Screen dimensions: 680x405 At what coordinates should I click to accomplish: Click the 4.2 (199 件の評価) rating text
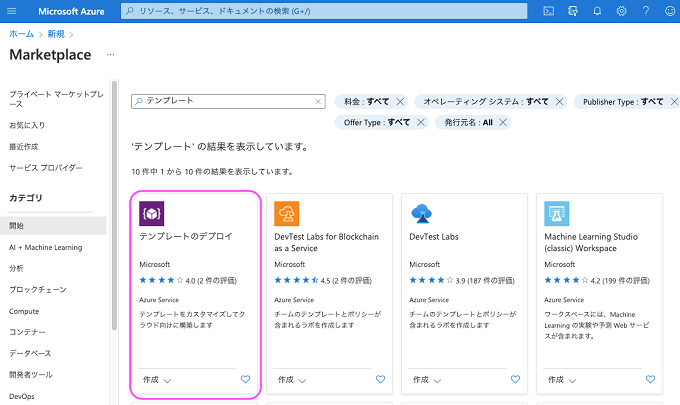click(620, 281)
